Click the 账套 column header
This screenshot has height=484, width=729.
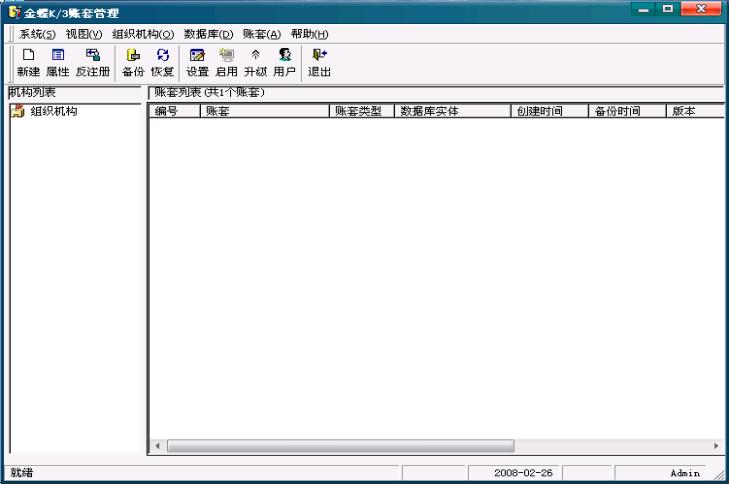pyautogui.click(x=265, y=111)
